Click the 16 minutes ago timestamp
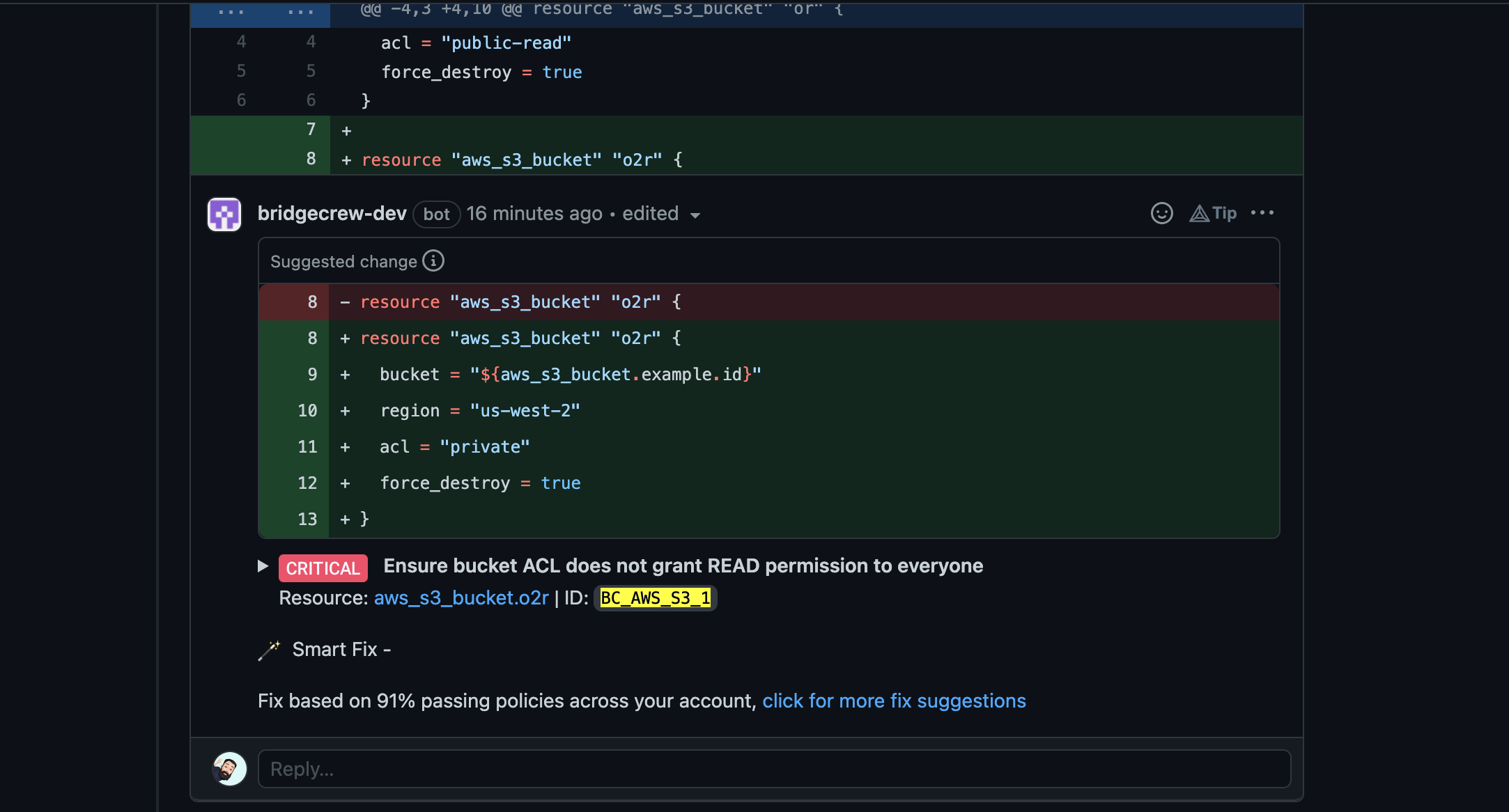Viewport: 1509px width, 812px height. [x=534, y=213]
